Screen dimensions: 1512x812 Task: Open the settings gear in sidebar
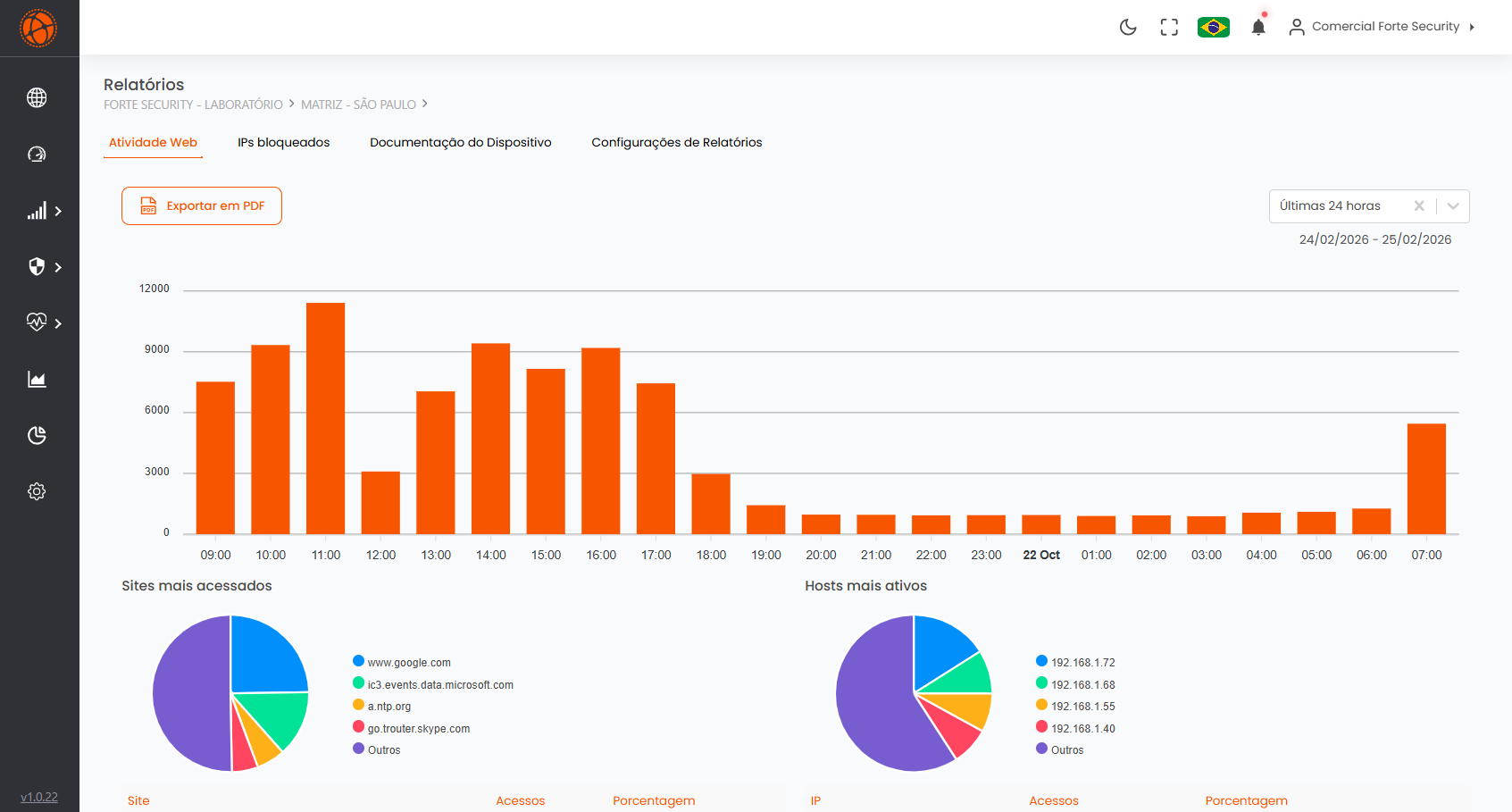tap(37, 491)
